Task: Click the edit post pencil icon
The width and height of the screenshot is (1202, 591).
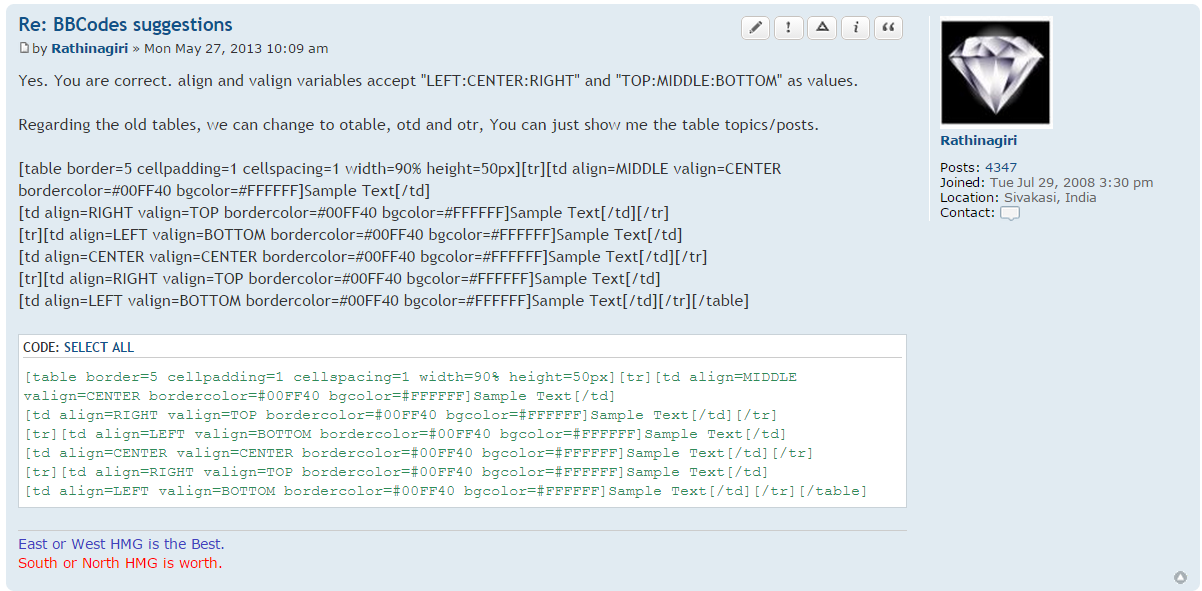Action: [756, 28]
